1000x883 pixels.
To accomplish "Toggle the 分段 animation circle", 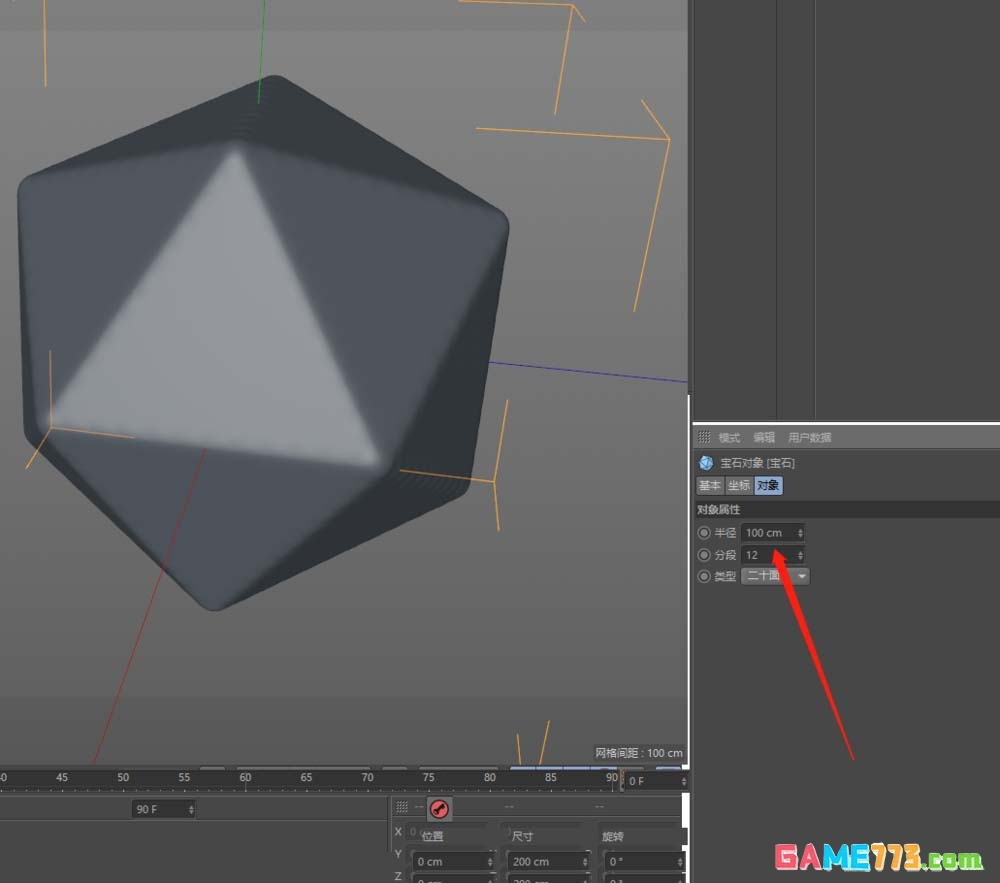I will [704, 555].
